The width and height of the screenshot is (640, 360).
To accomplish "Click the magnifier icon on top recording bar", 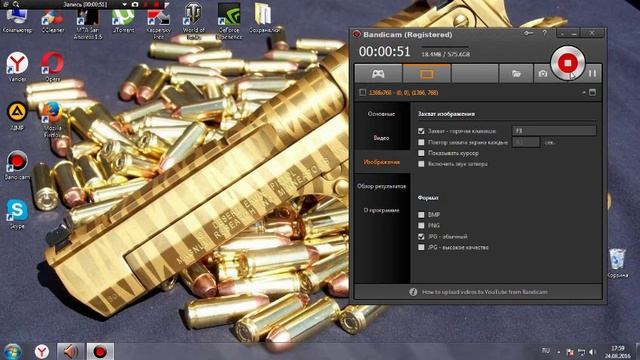I will [x=16, y=4].
